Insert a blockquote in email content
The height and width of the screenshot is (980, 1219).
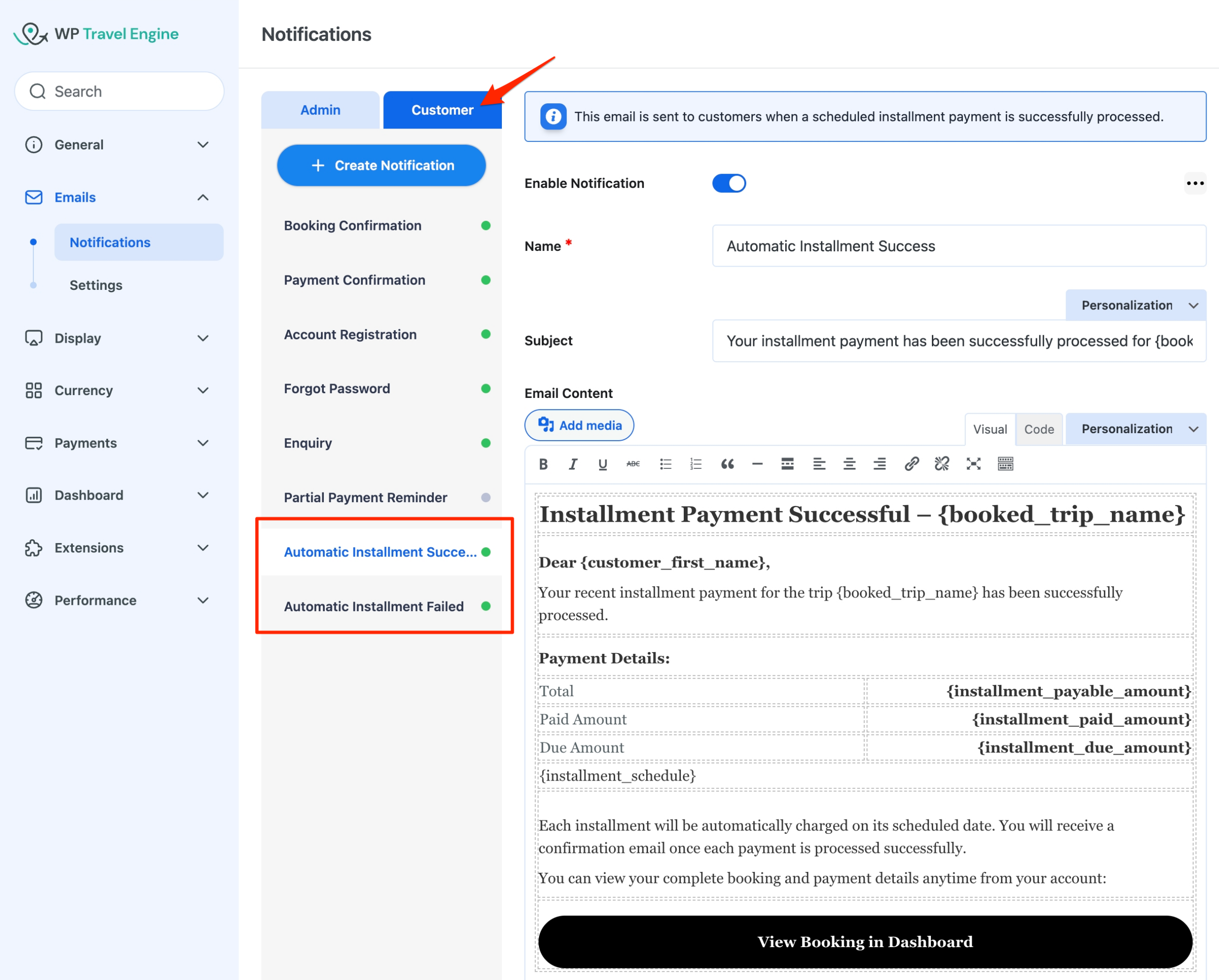pyautogui.click(x=727, y=464)
